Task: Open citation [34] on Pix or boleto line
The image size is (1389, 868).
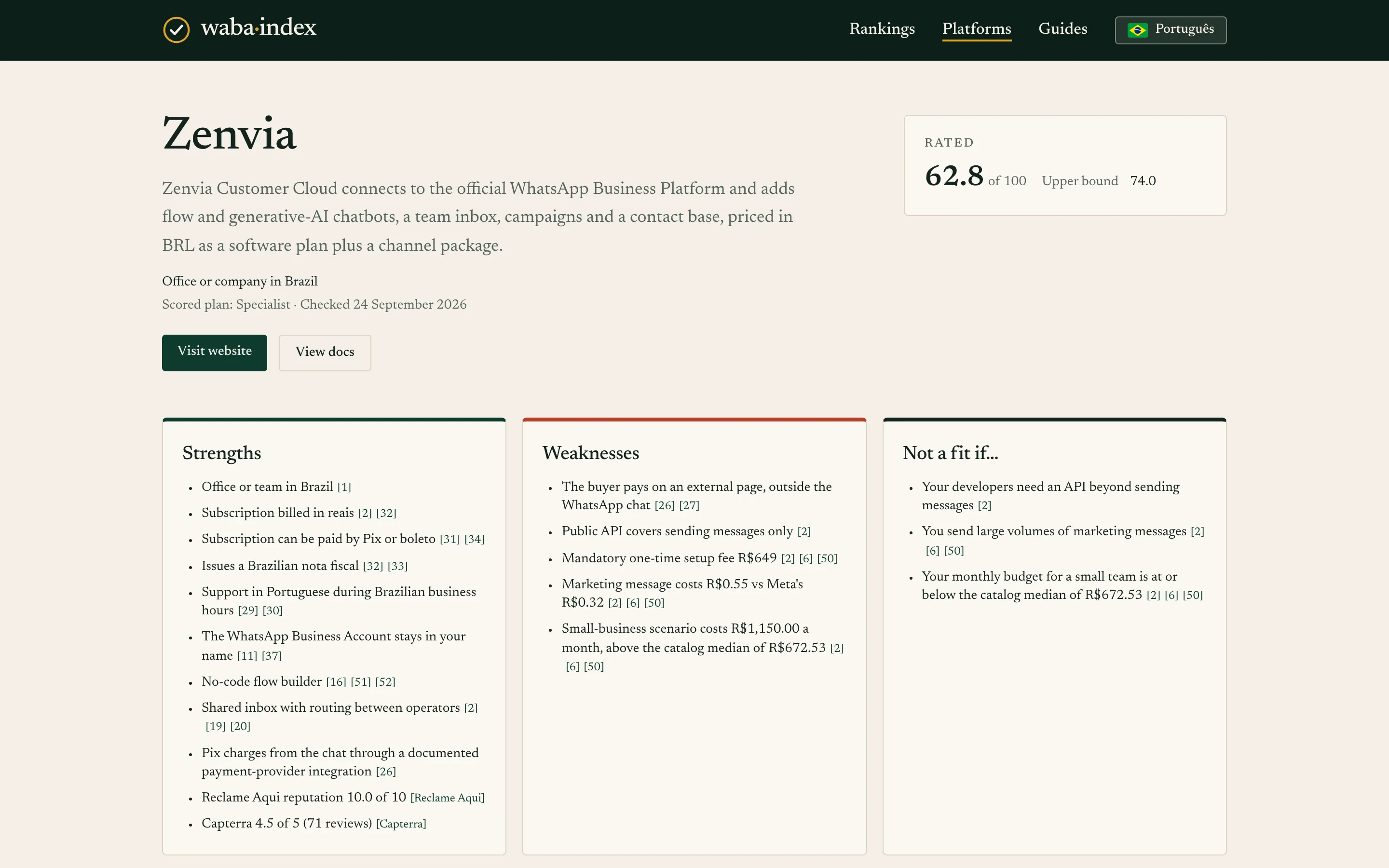Action: tap(474, 539)
